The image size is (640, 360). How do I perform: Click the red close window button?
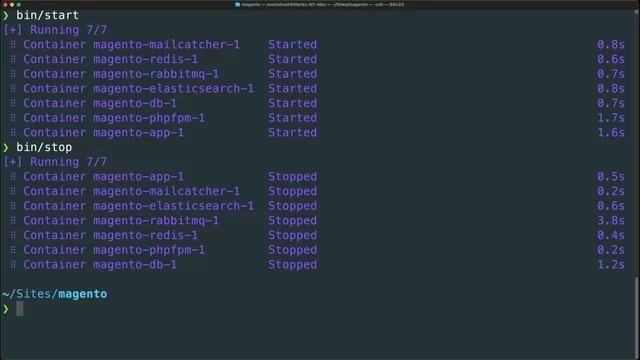[x=5, y=4]
